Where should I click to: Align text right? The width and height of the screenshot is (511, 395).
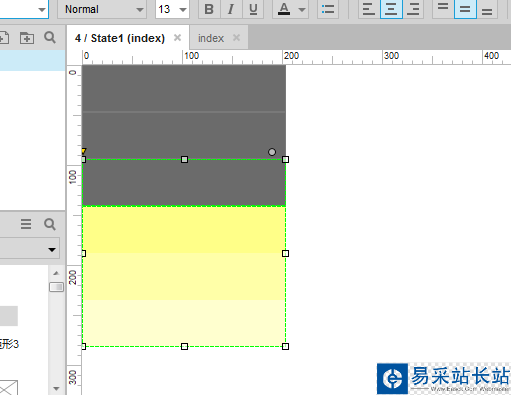413,9
